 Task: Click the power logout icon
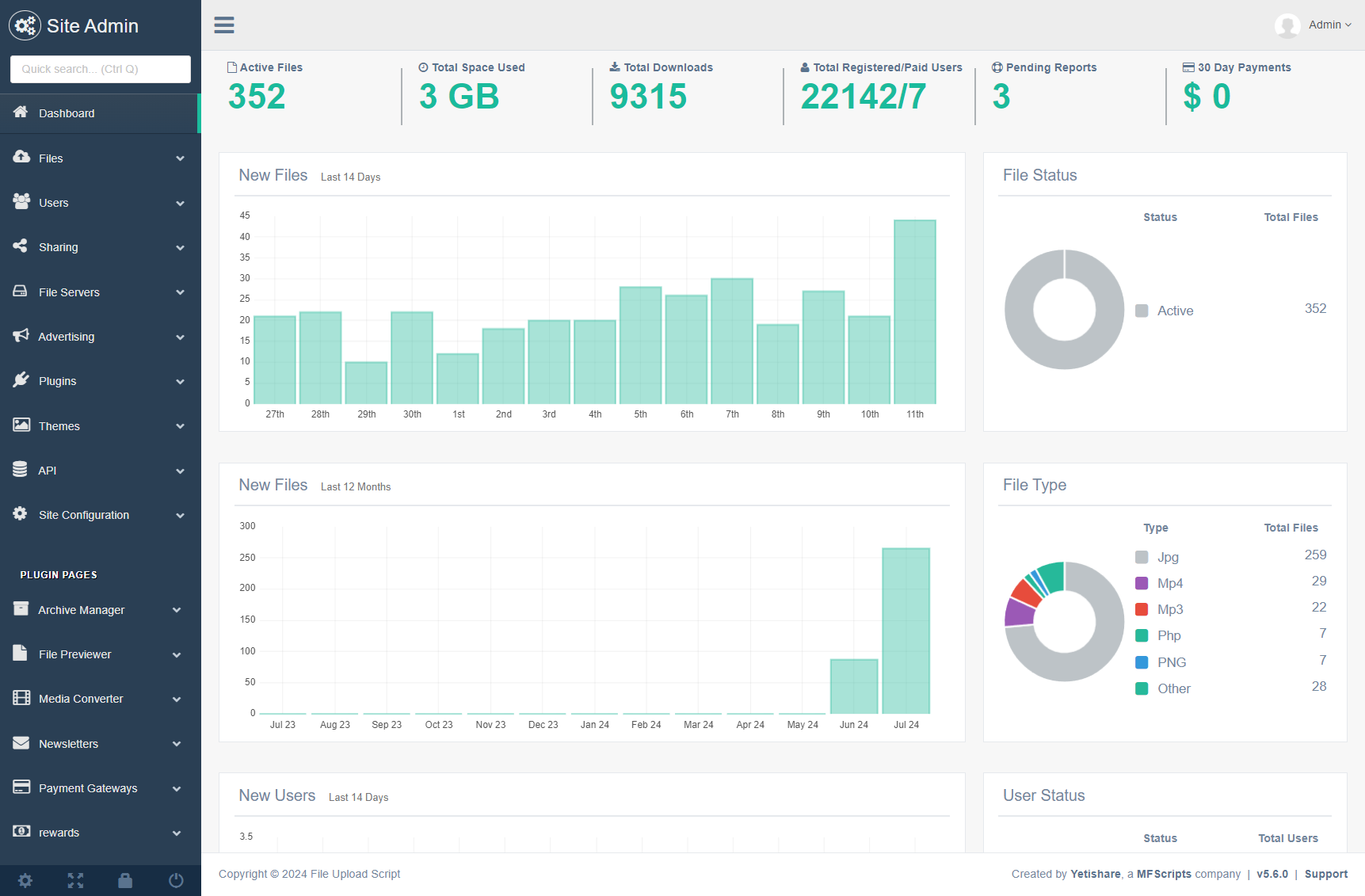[x=176, y=880]
